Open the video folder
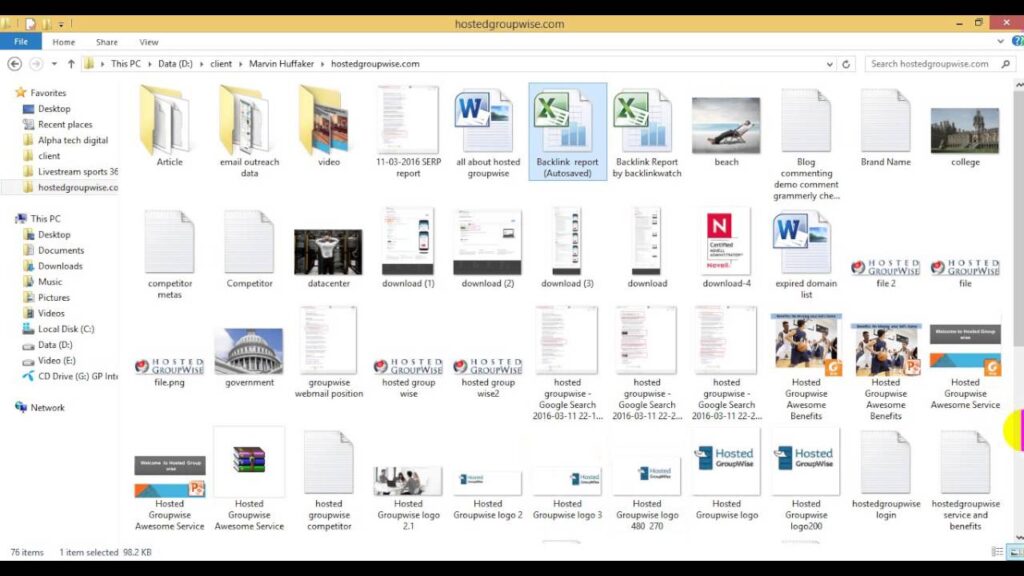1024x576 pixels. [x=328, y=127]
